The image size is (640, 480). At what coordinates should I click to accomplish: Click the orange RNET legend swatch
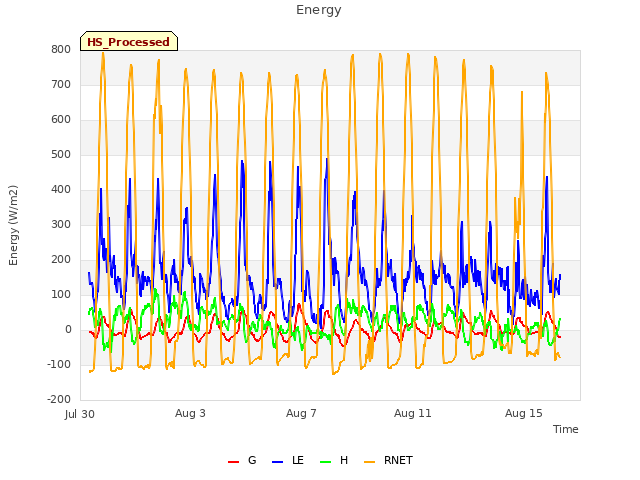369,462
